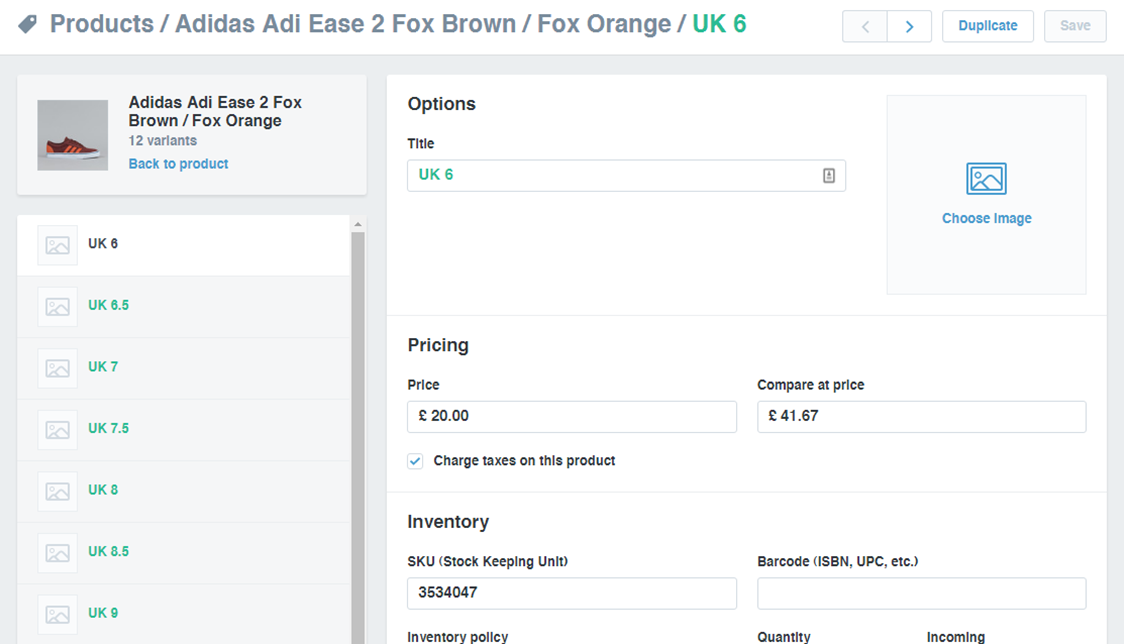
Task: Select the UK 7.5 variant
Action: [184, 430]
